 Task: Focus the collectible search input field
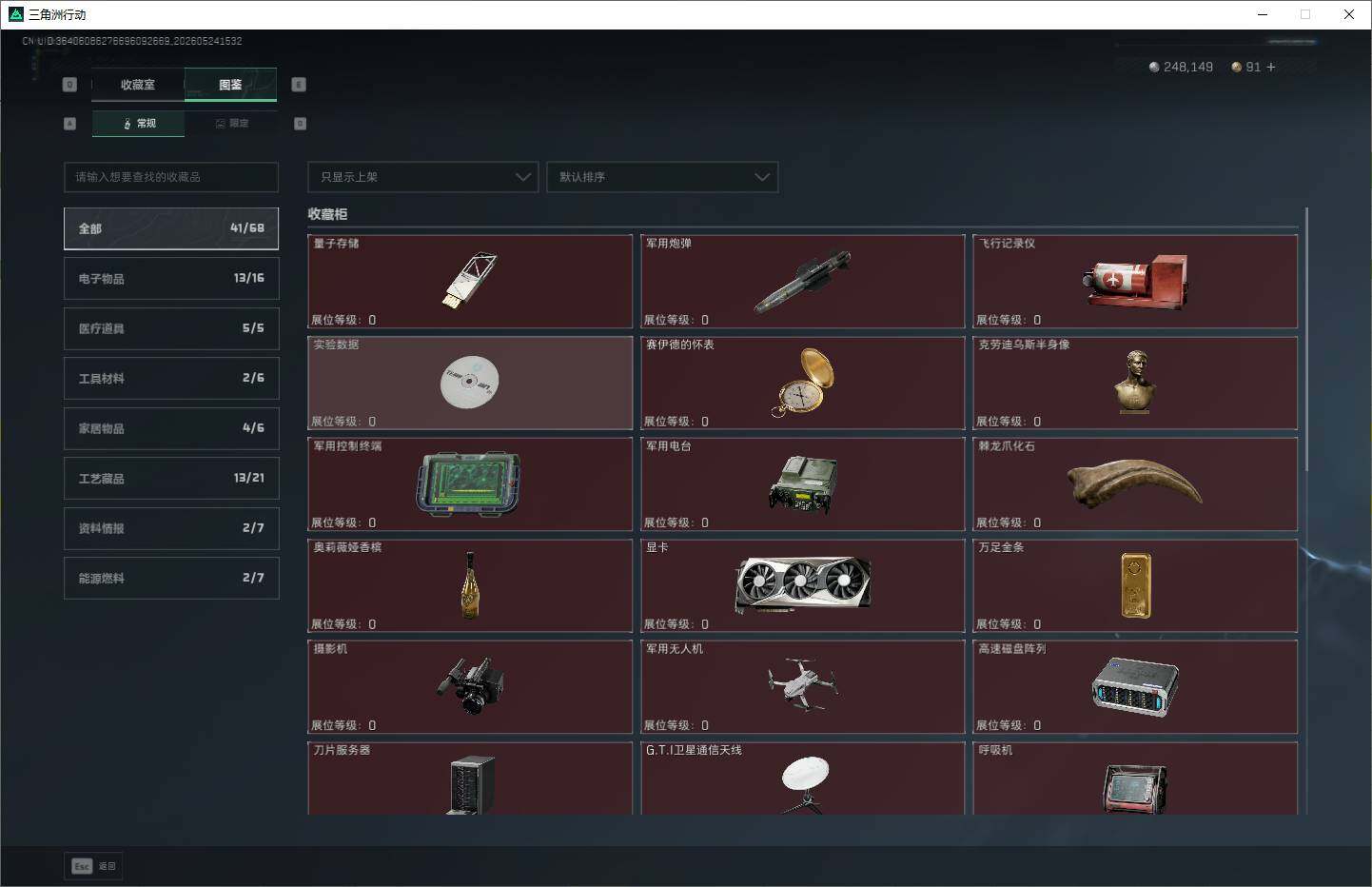coord(171,177)
